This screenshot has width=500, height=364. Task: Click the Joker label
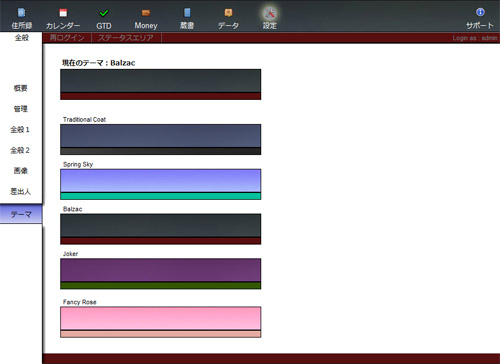(x=70, y=254)
